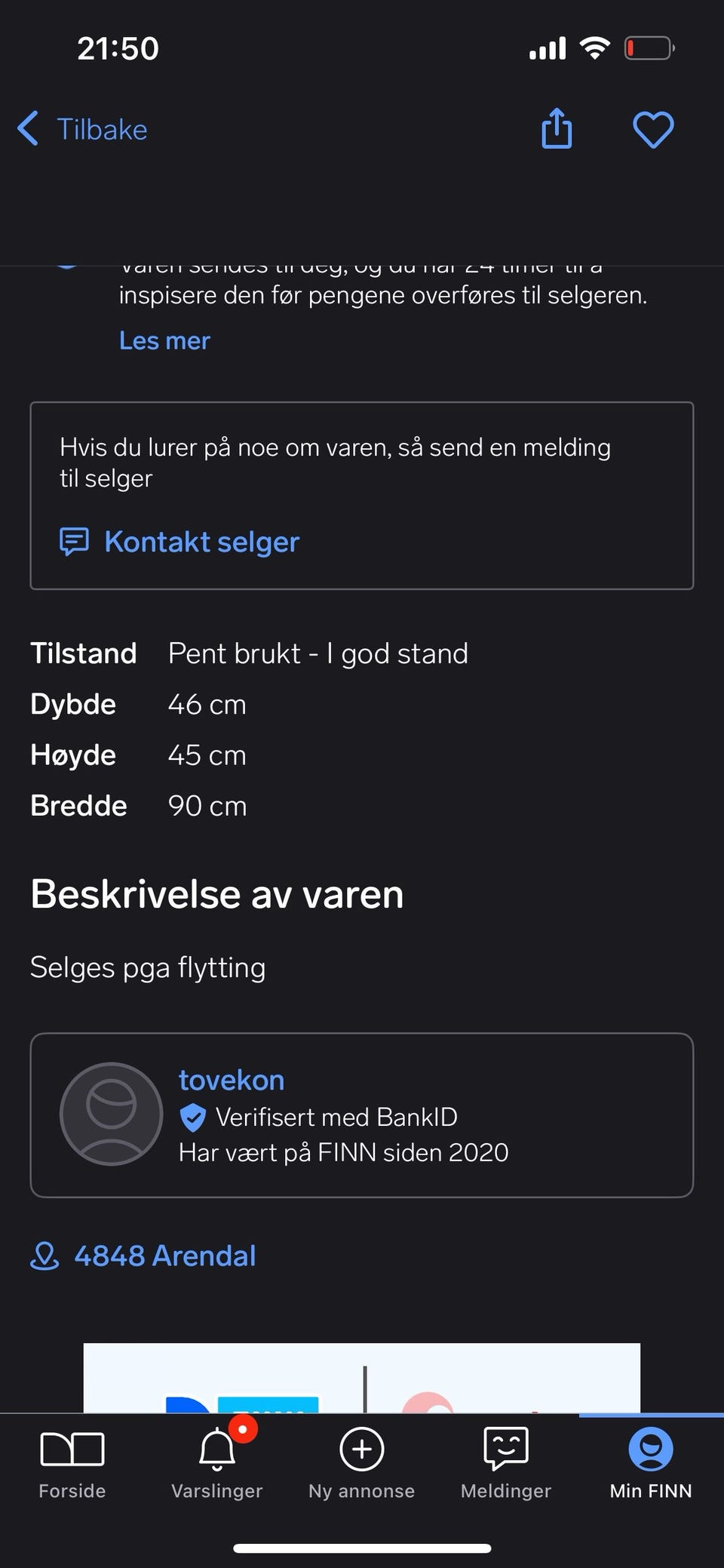Open the Les mer link
This screenshot has width=724, height=1568.
(164, 340)
